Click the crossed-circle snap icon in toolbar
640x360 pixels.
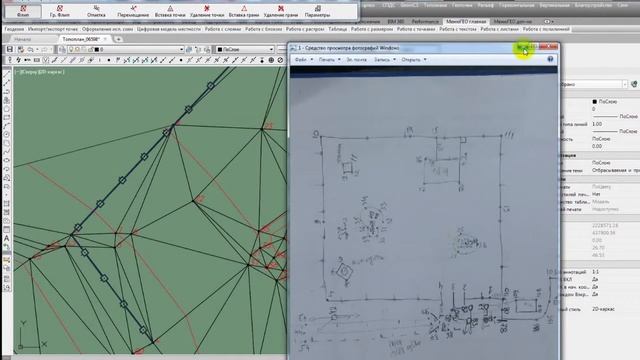pyautogui.click(x=280, y=60)
